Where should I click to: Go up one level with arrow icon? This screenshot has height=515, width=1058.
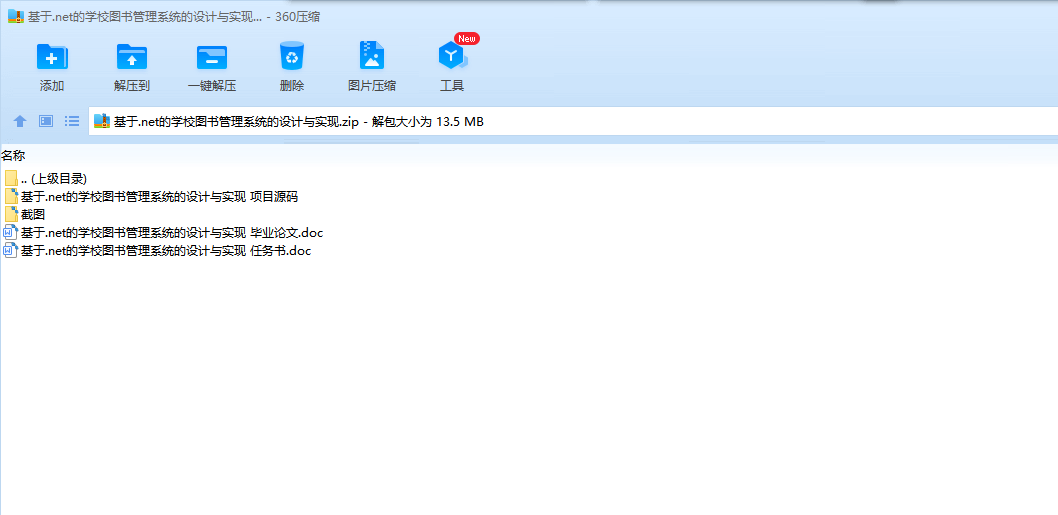coord(20,121)
